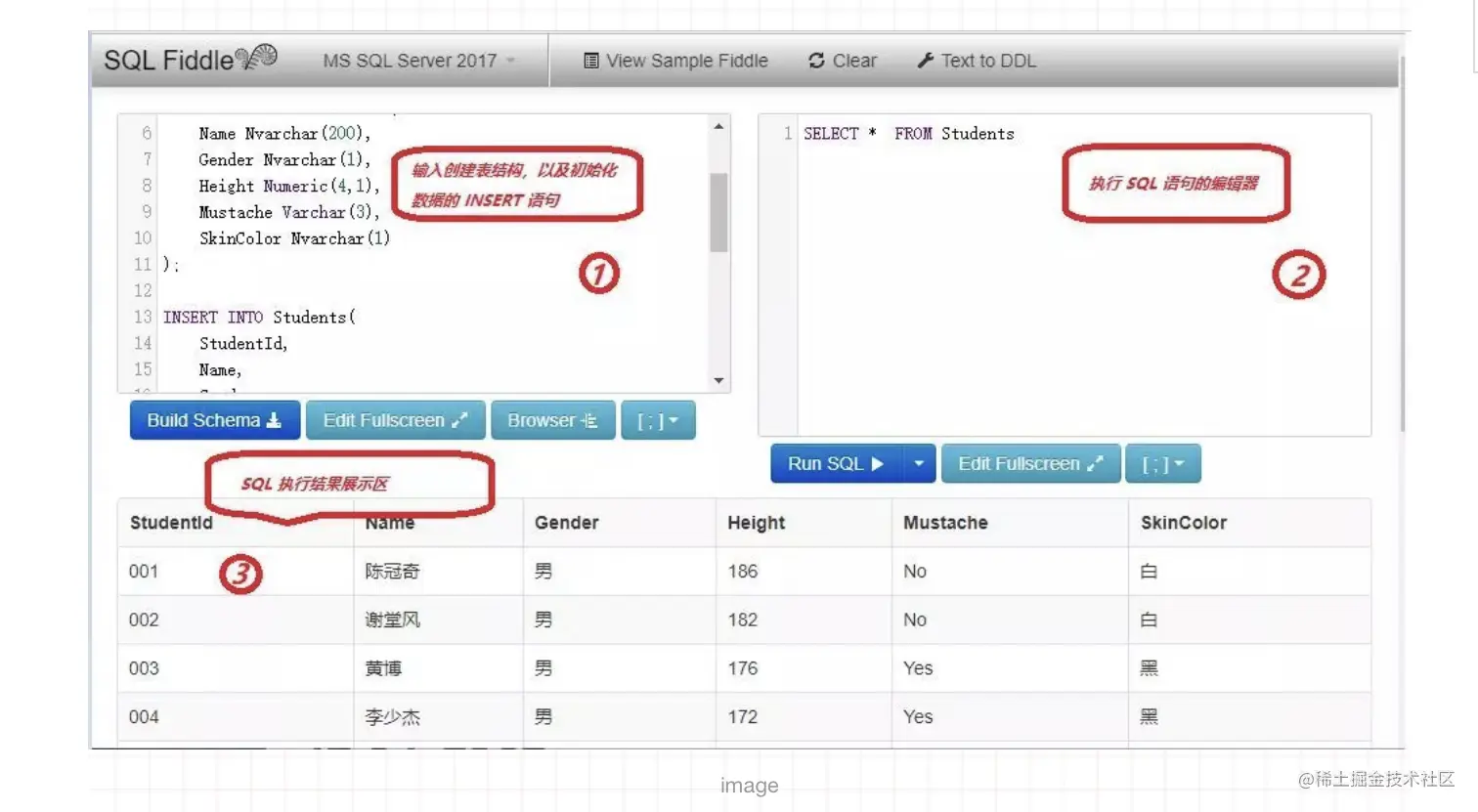Open Text to DDL tool
The height and width of the screenshot is (812, 1478).
(977, 61)
